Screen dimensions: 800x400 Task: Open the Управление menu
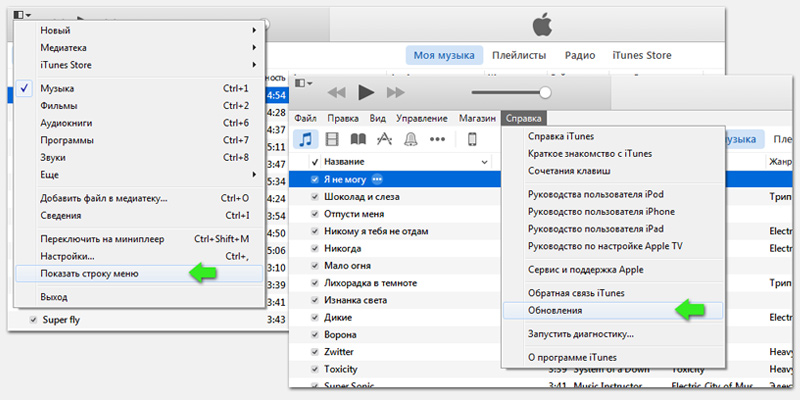tap(422, 118)
